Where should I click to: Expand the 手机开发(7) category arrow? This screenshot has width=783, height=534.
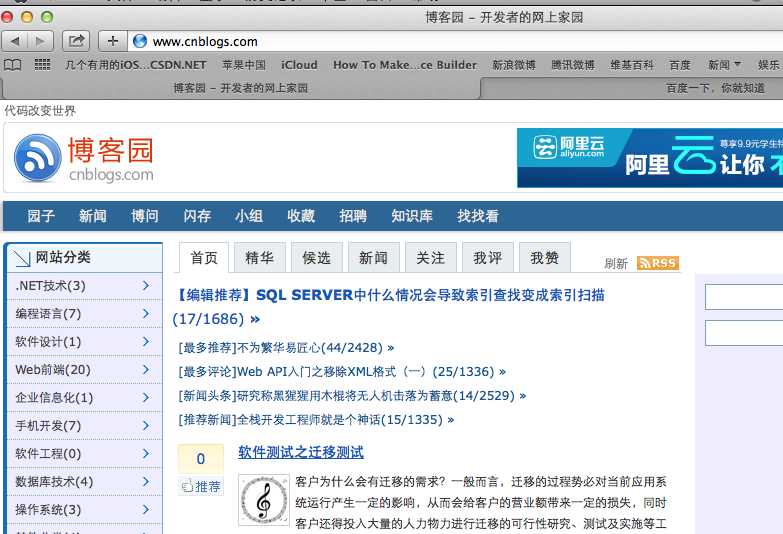[146, 426]
